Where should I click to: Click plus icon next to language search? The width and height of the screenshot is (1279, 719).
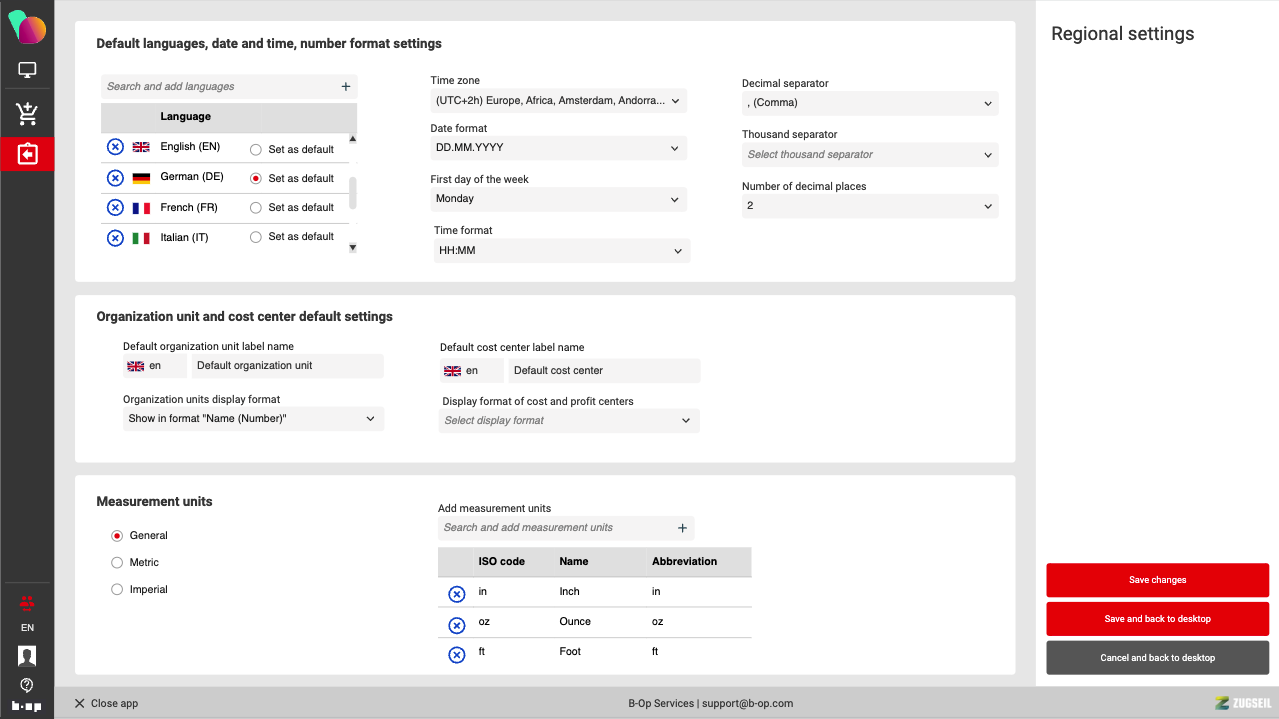[346, 87]
